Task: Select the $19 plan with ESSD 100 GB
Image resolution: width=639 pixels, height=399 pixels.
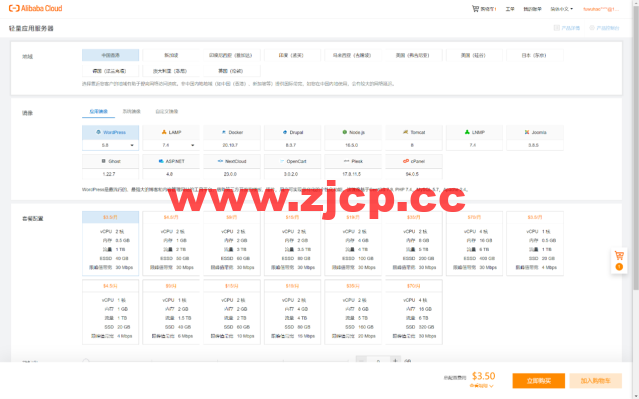Action: pos(353,243)
